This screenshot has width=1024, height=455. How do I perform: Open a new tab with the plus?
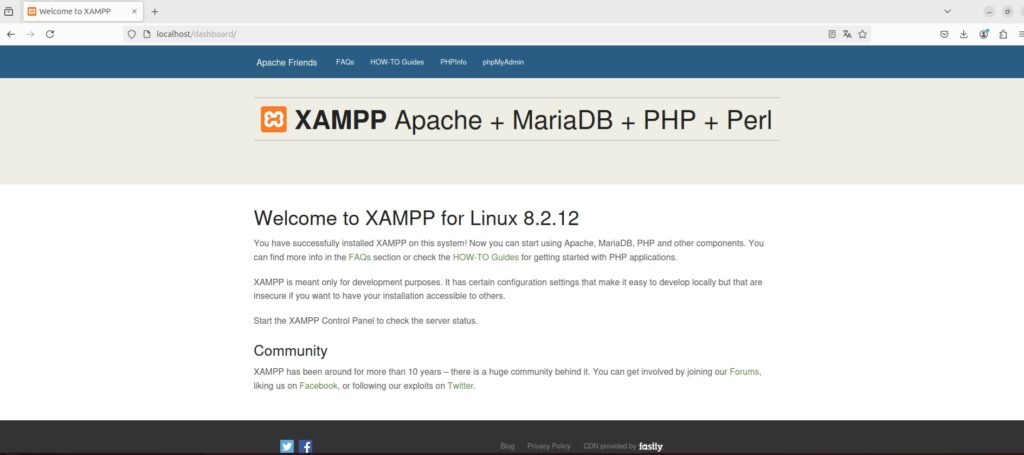(x=155, y=12)
